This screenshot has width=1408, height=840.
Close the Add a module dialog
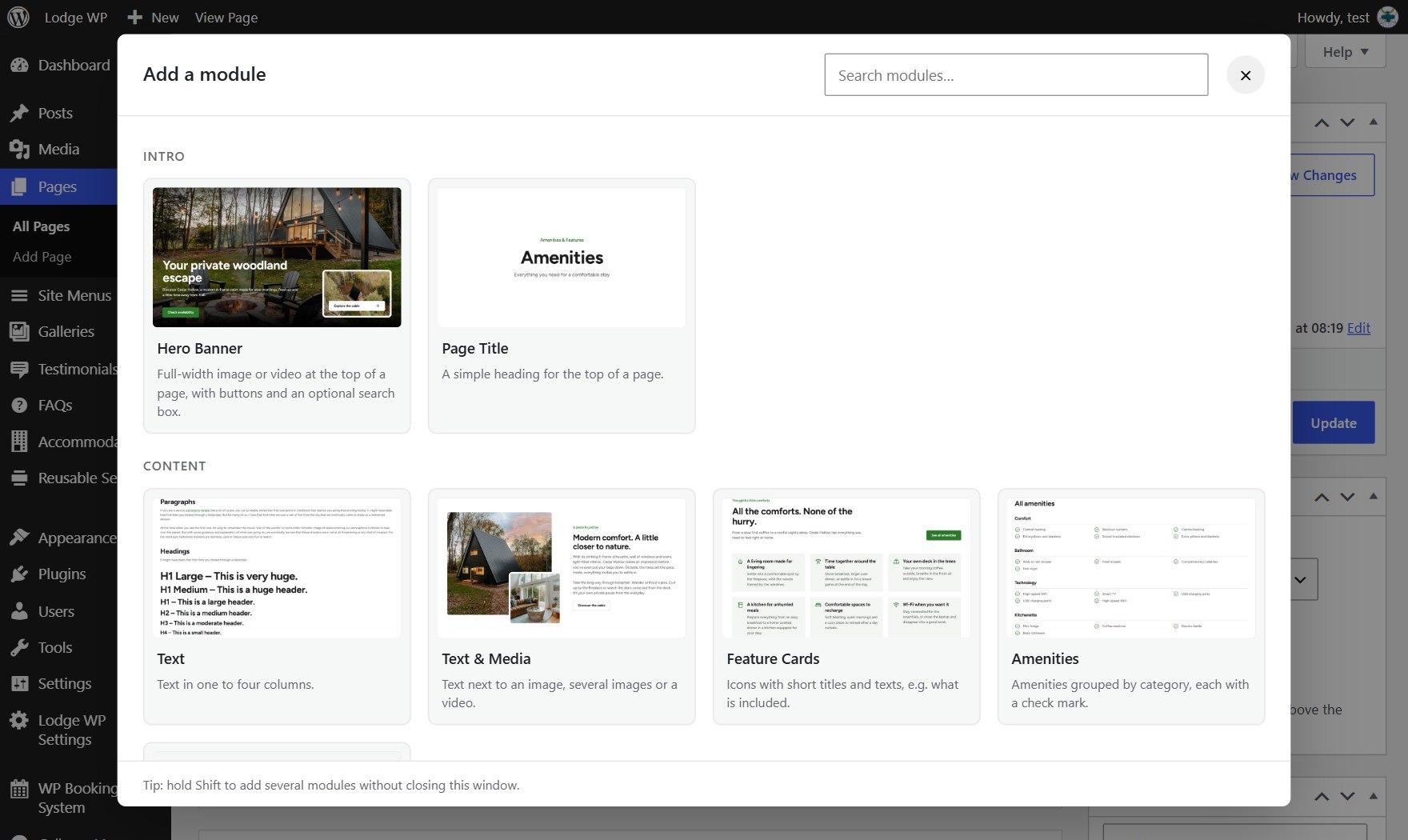(1246, 75)
